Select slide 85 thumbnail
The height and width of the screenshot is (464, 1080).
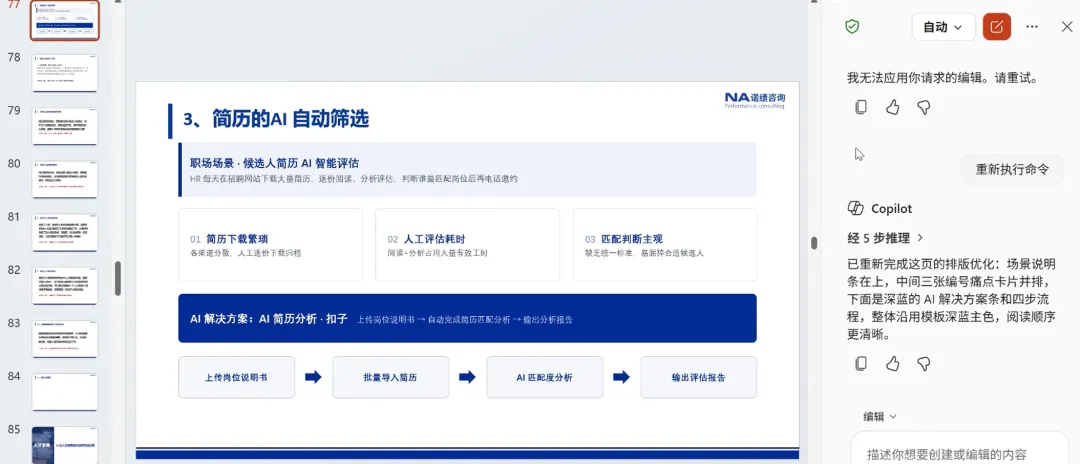click(65, 445)
